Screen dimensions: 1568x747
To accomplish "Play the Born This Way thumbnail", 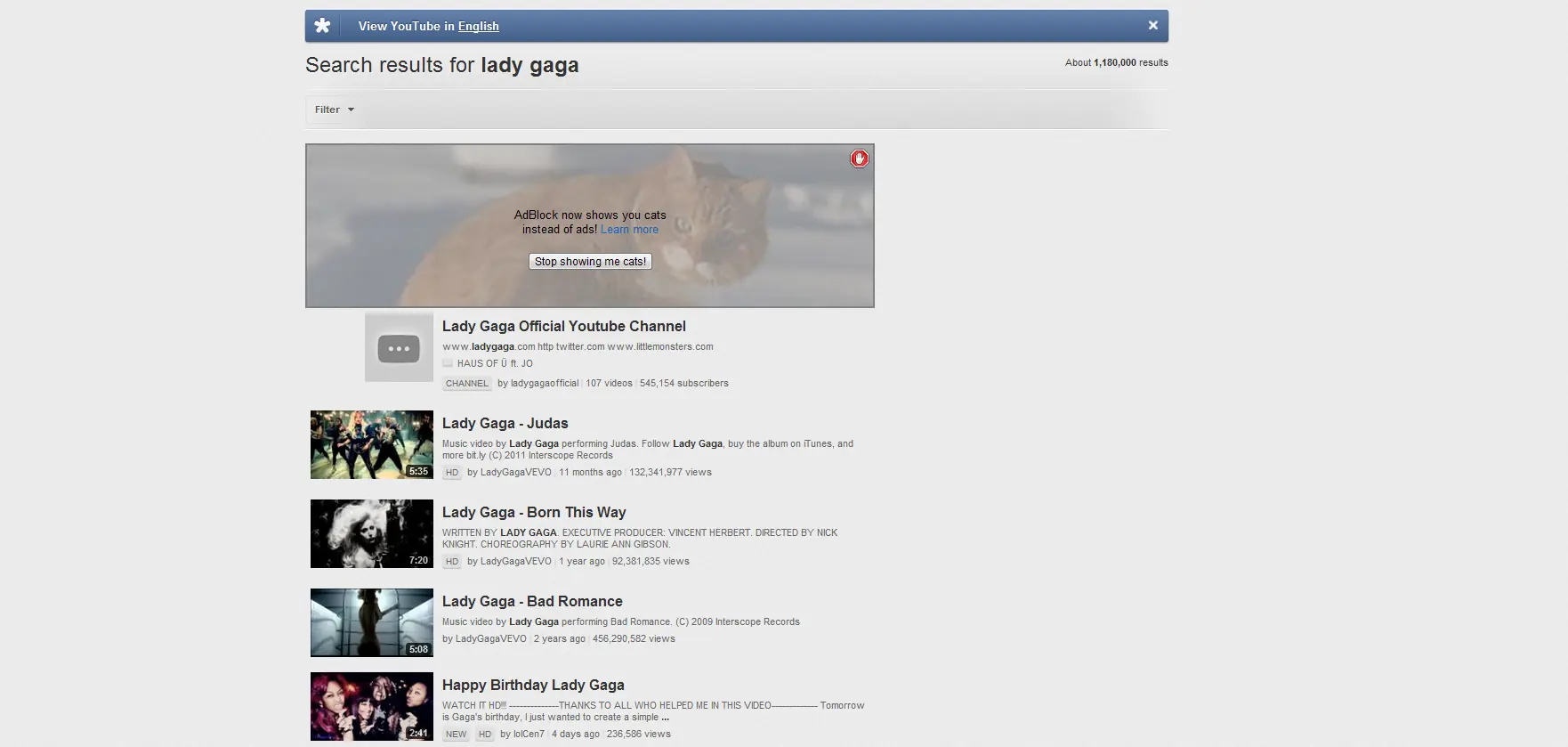I will tap(372, 533).
